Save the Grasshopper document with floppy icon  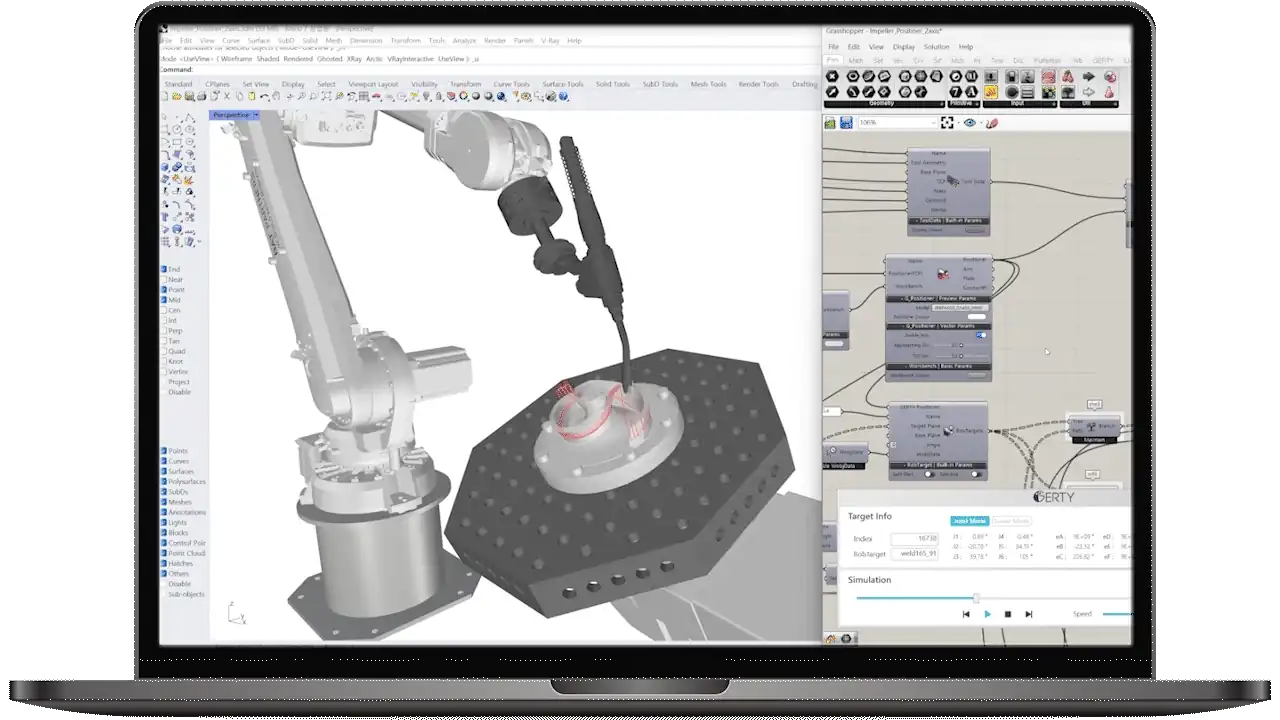coord(846,122)
